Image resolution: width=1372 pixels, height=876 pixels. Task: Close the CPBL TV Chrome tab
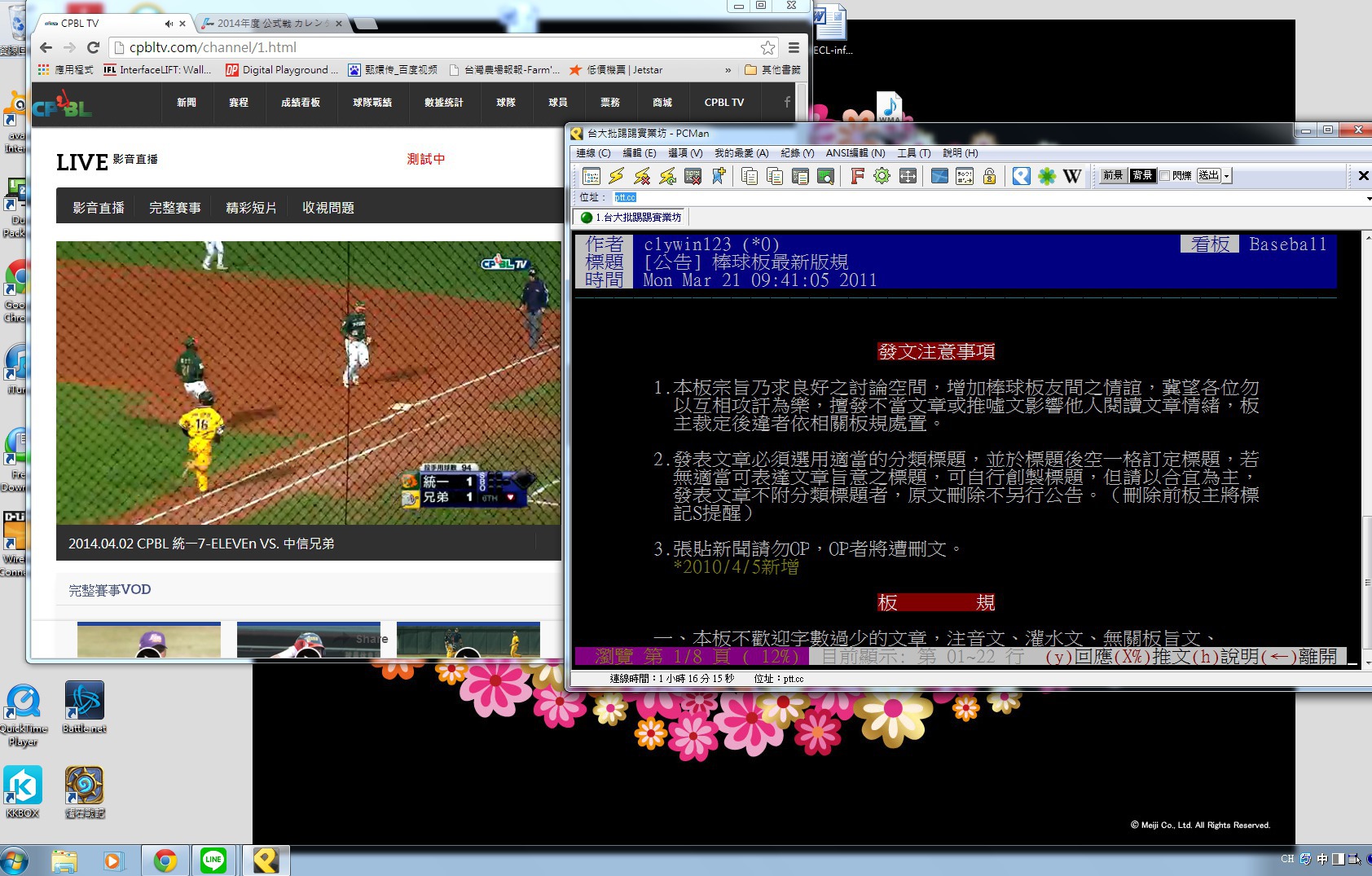coord(182,24)
